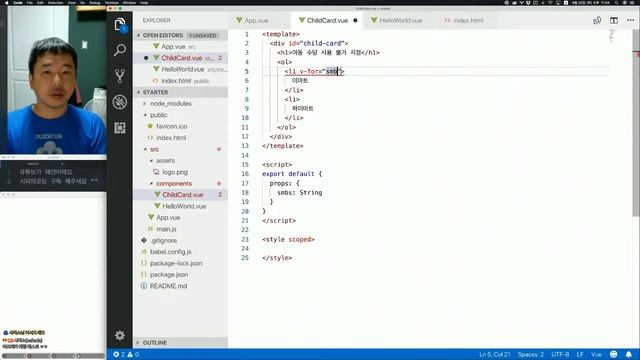Place cursor on style scoped tag
Viewport: 640px width, 360px height.
(x=288, y=239)
